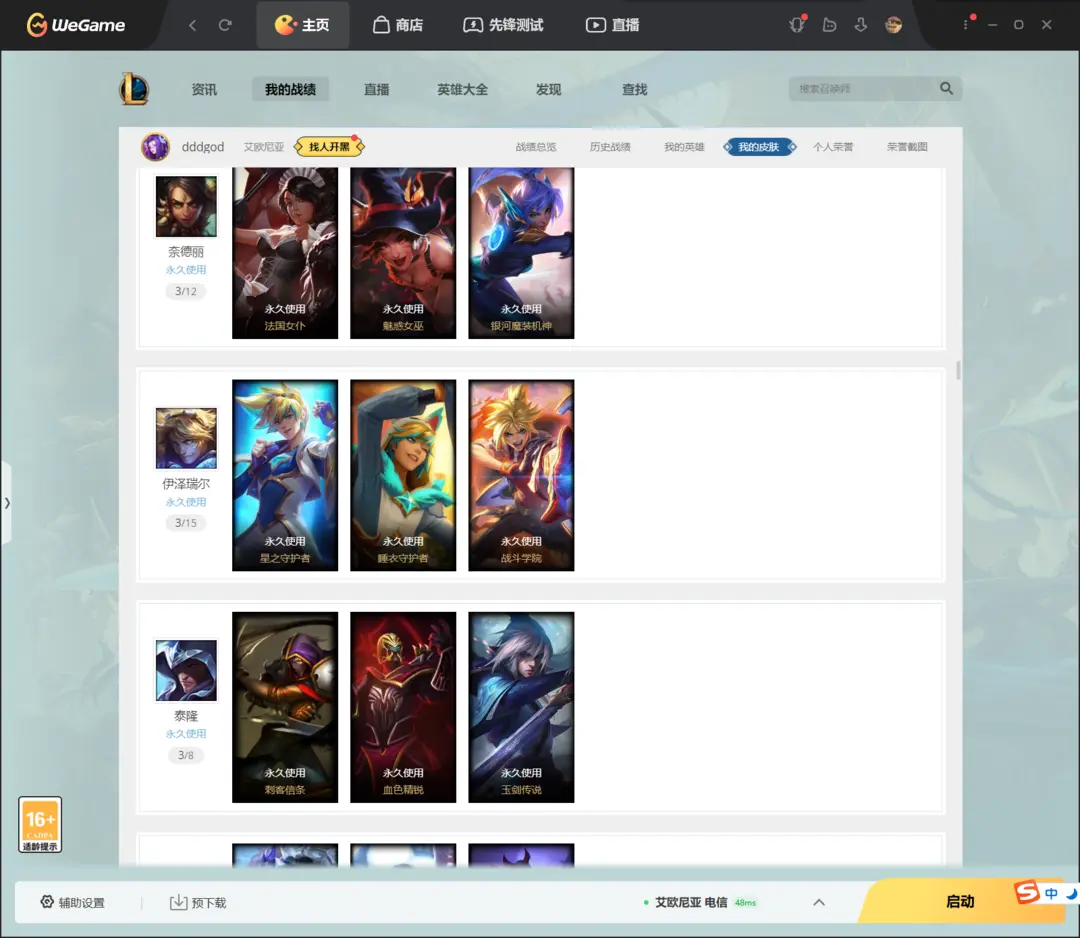This screenshot has width=1080, height=938.
Task: Select the 我的皮肤 tab
Action: 759,147
